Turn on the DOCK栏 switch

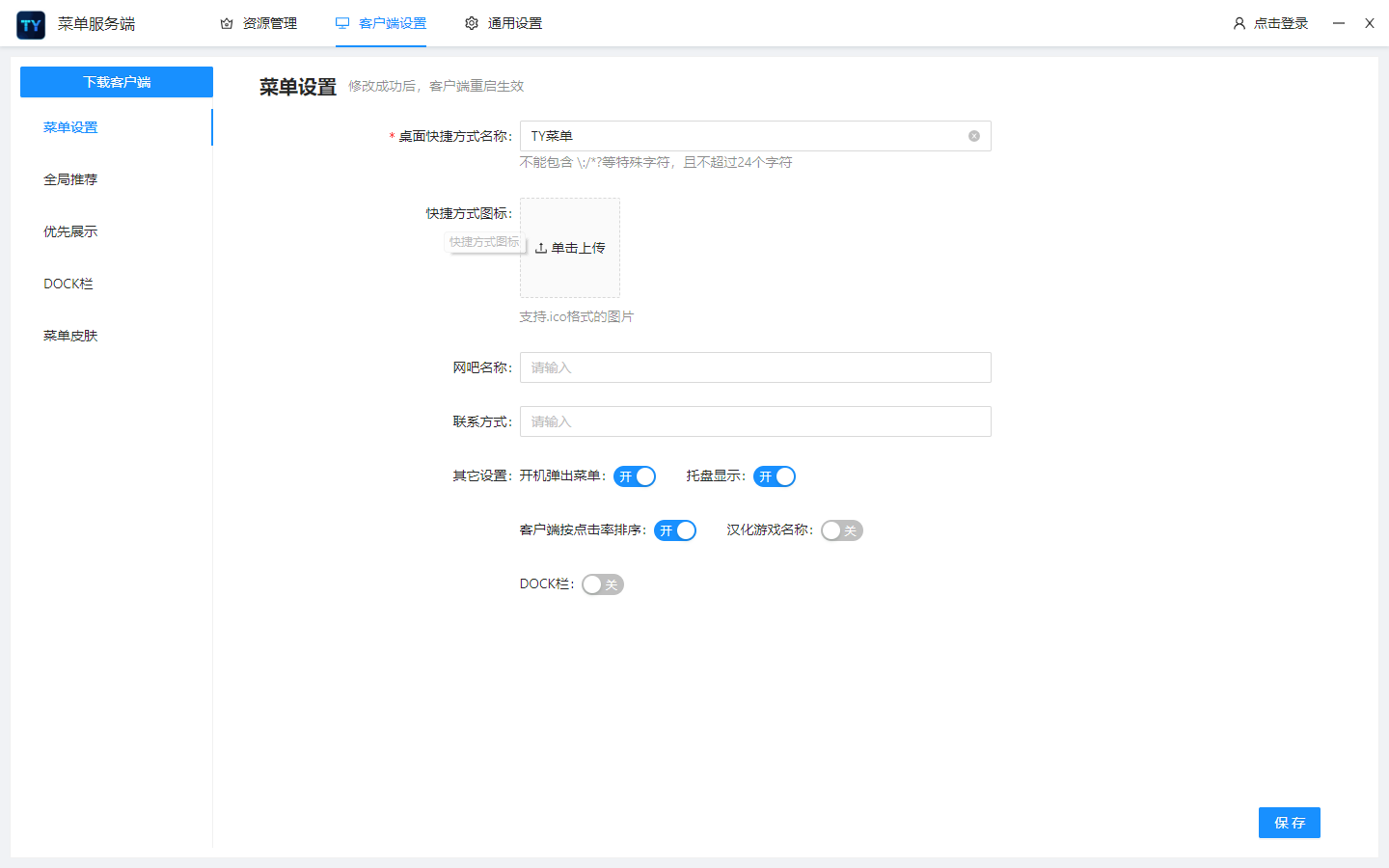603,584
